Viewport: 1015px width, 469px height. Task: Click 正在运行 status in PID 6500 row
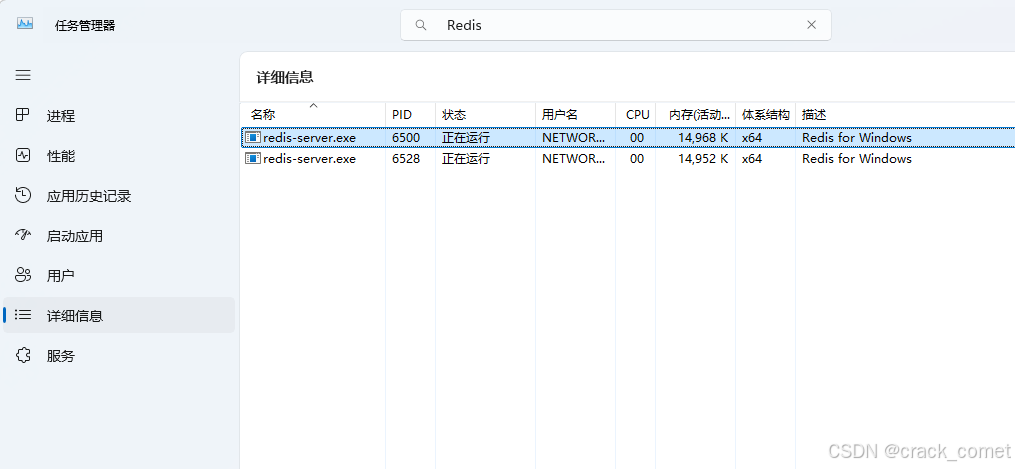pyautogui.click(x=465, y=138)
